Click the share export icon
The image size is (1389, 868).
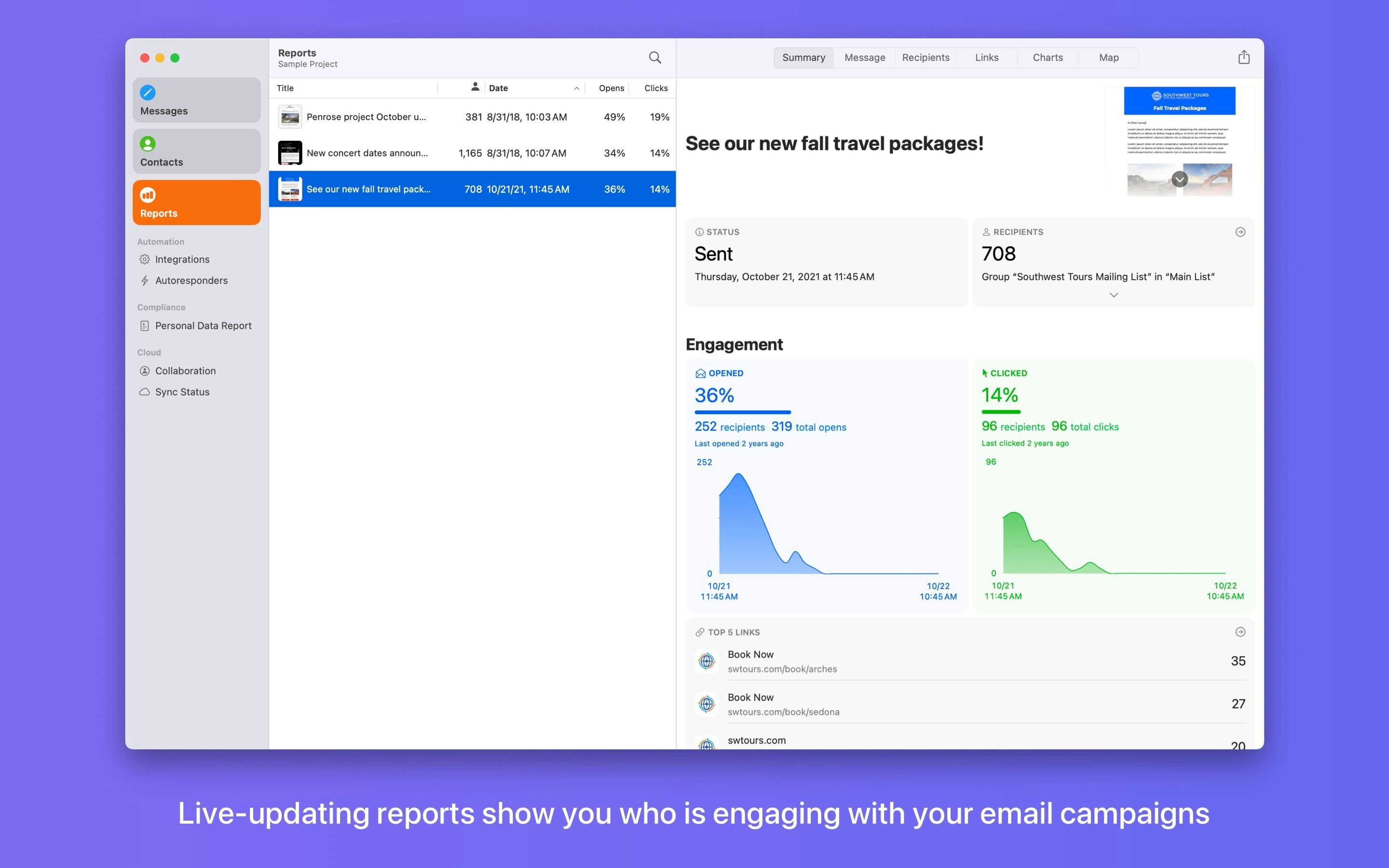[1243, 57]
